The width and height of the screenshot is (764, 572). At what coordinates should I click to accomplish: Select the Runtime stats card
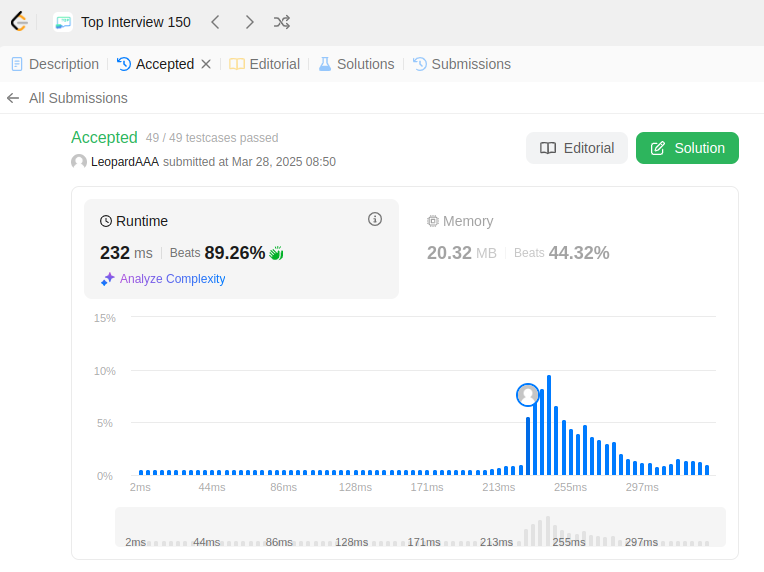point(241,249)
